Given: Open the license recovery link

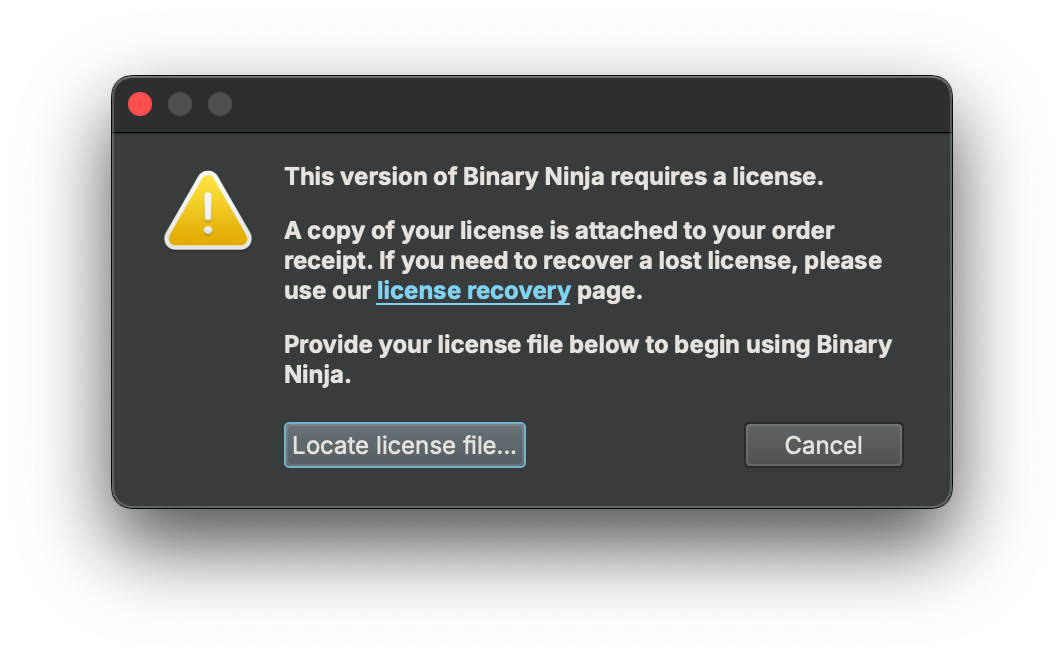Looking at the screenshot, I should tap(473, 291).
